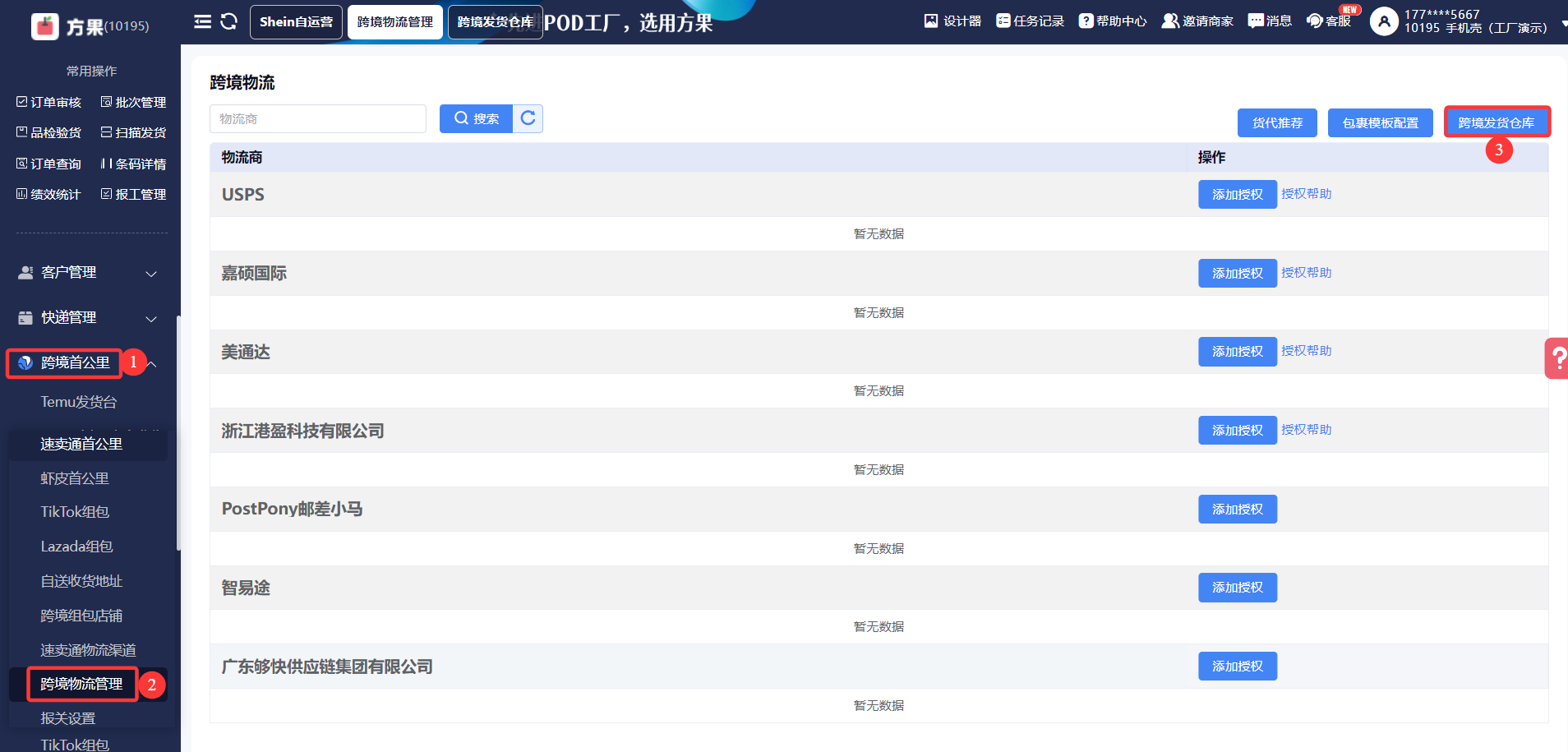Click the 跨境物流 page title
The width and height of the screenshot is (1568, 752).
pyautogui.click(x=242, y=82)
